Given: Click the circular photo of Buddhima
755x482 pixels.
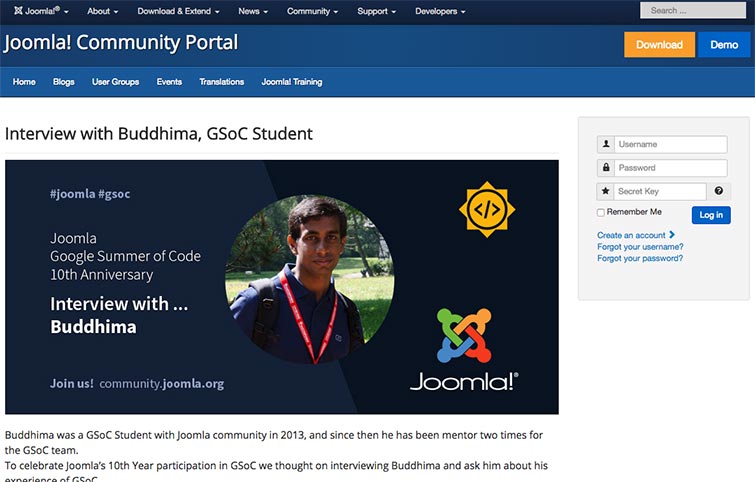Looking at the screenshot, I should [310, 279].
